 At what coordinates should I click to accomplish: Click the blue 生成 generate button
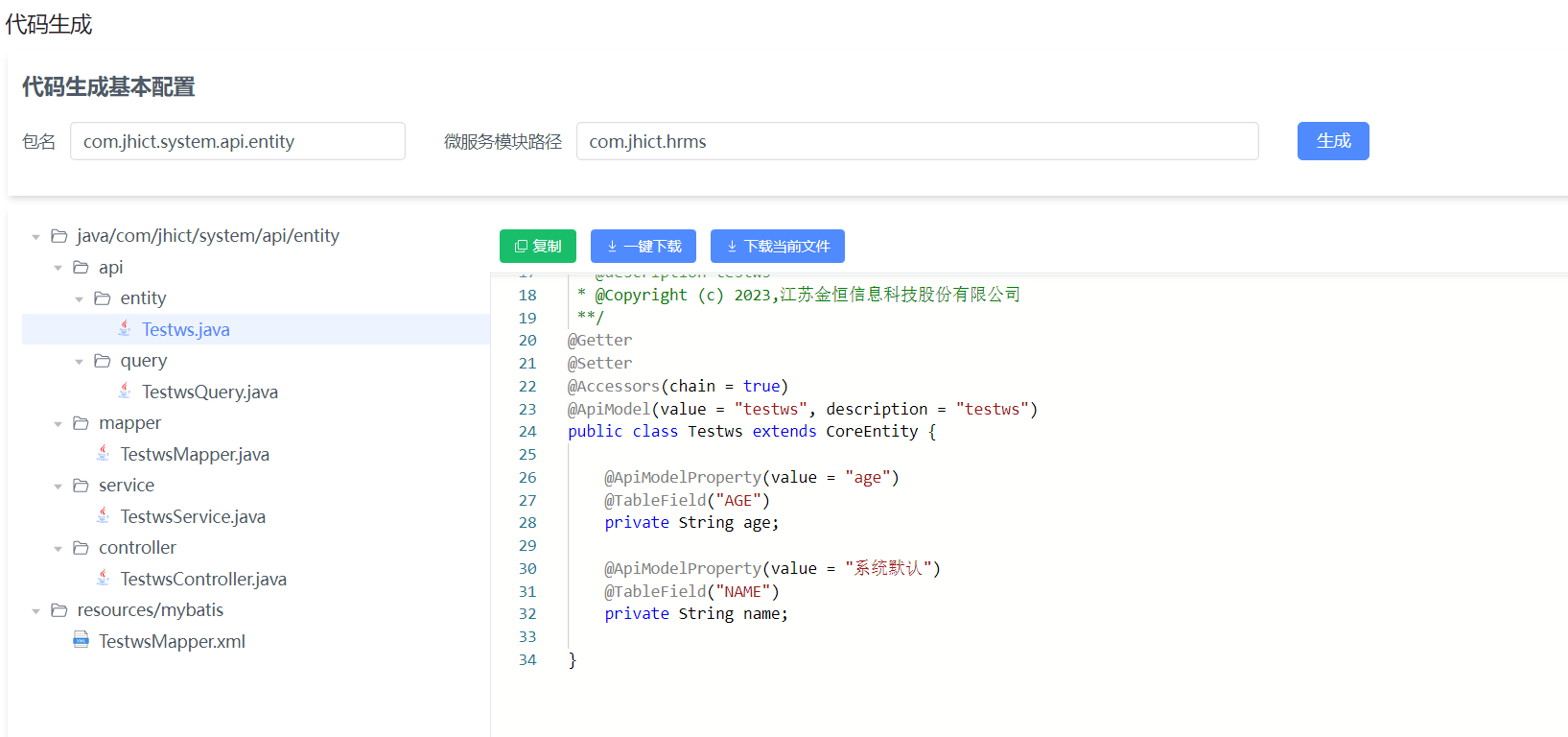tap(1333, 141)
